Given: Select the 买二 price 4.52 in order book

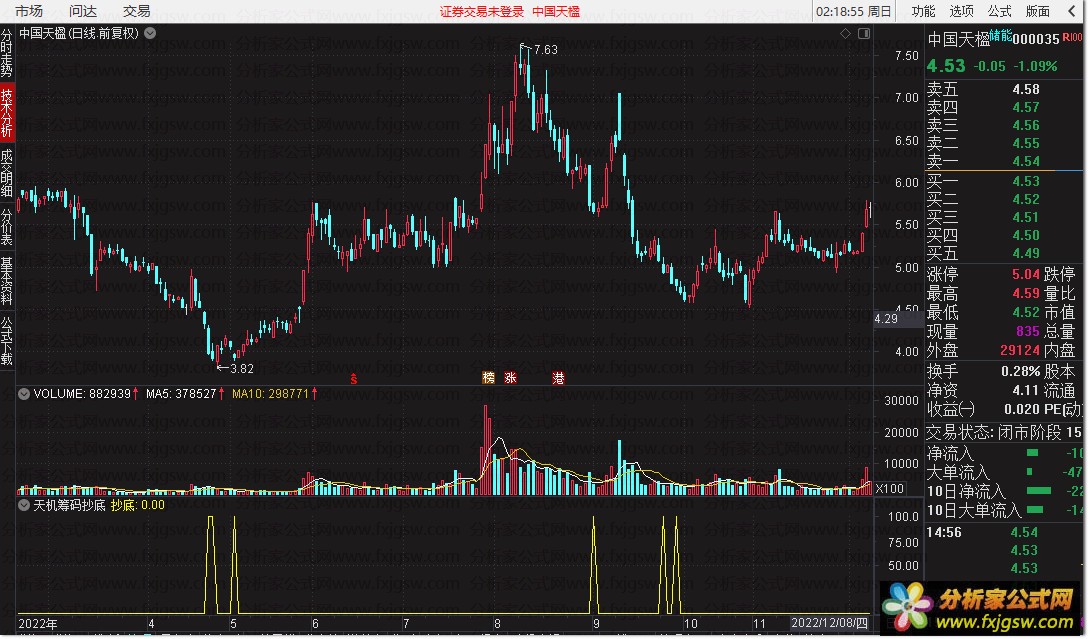Looking at the screenshot, I should [x=1026, y=200].
